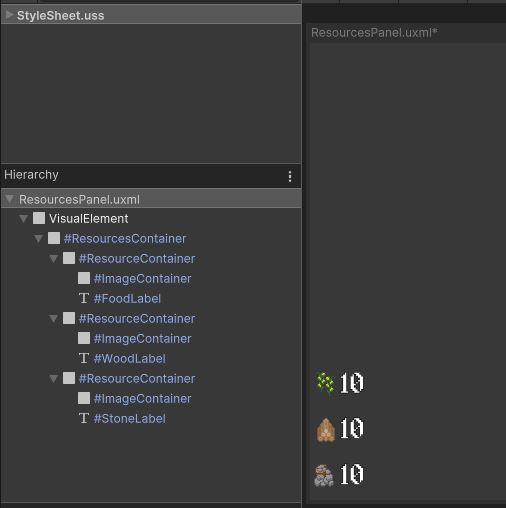Select the 10 label beside the wood icon
Screen dimensions: 506x508
pos(352,428)
